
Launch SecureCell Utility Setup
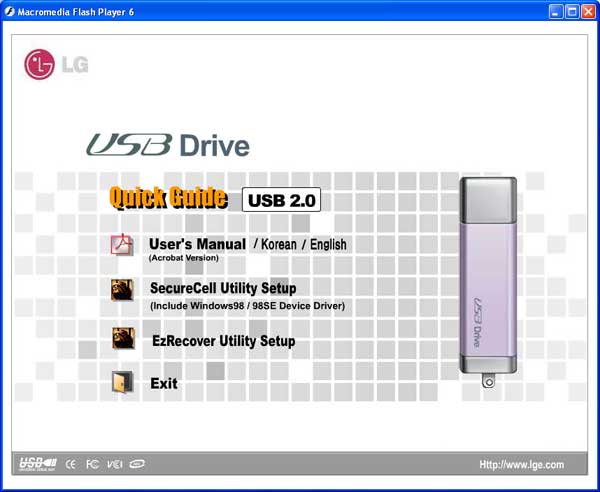click(x=223, y=288)
